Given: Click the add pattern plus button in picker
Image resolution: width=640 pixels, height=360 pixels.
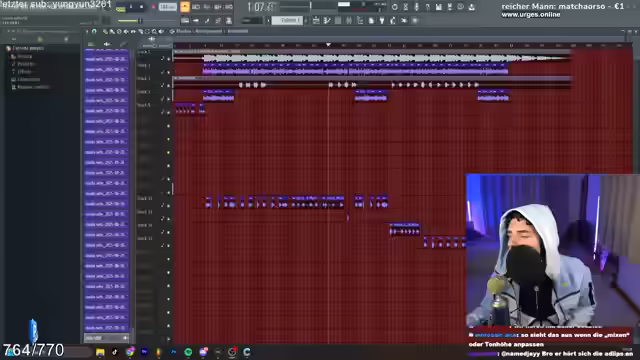Looking at the screenshot, I should click(125, 338).
